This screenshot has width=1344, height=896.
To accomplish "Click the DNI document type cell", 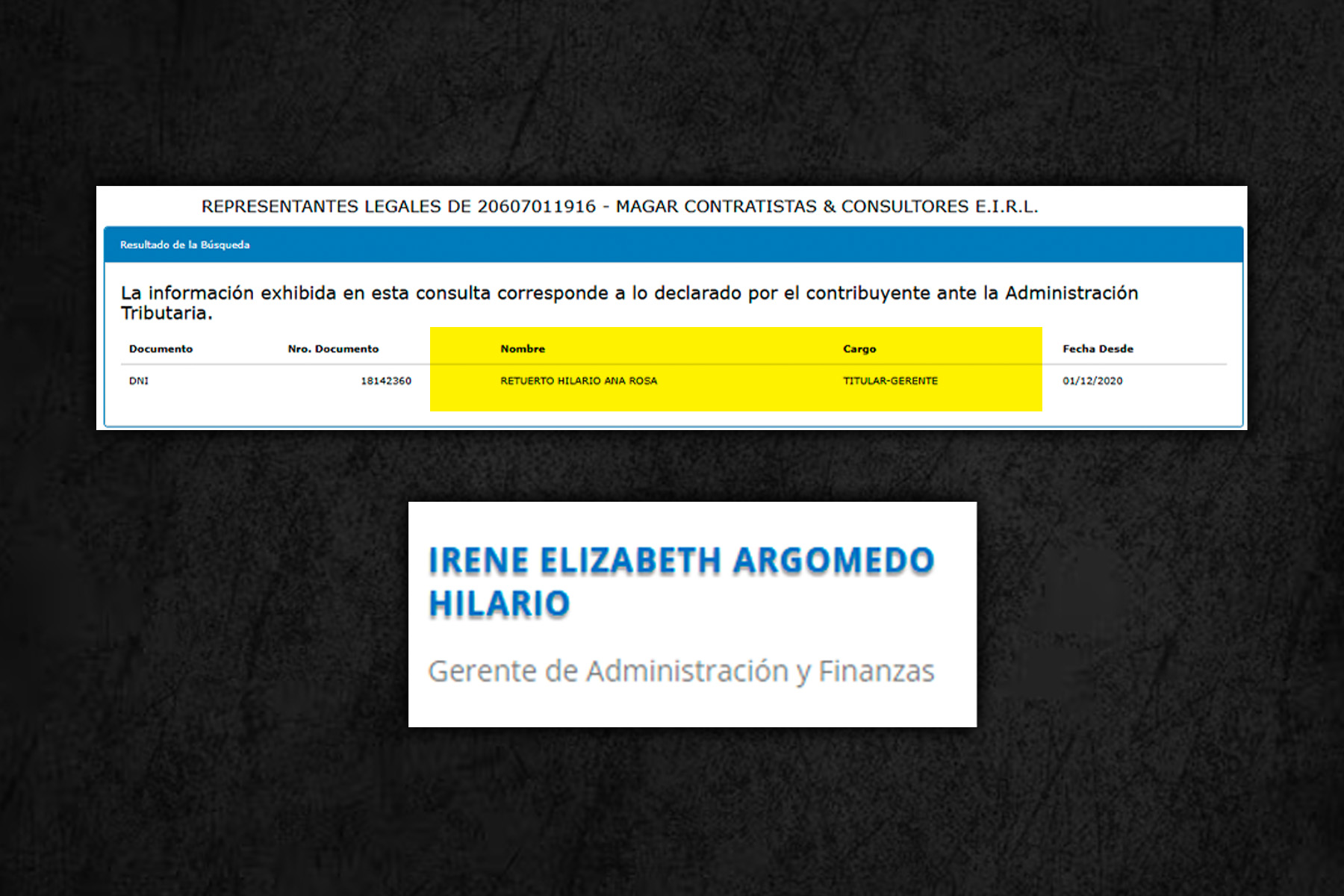I will click(139, 381).
